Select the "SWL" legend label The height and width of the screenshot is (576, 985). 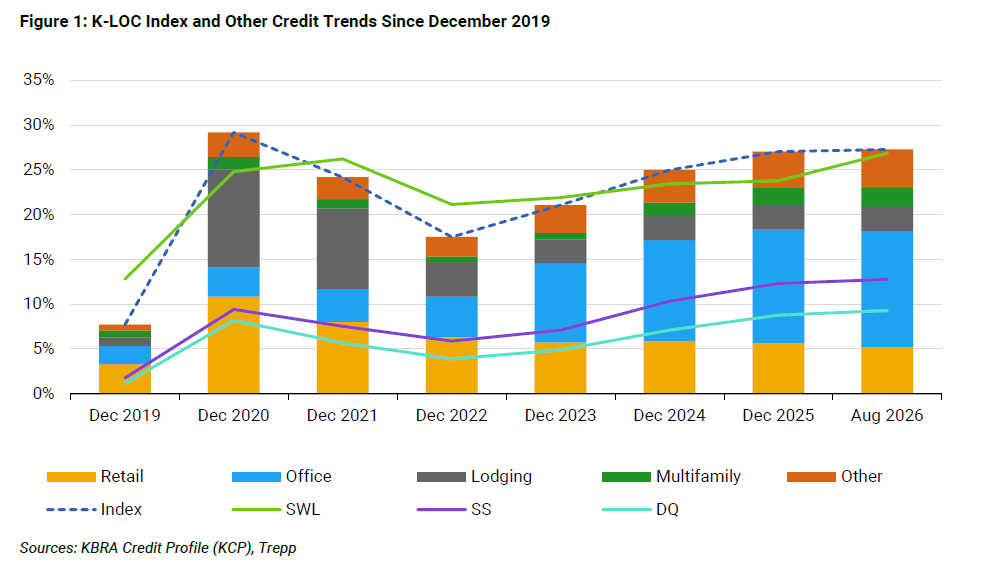point(303,509)
